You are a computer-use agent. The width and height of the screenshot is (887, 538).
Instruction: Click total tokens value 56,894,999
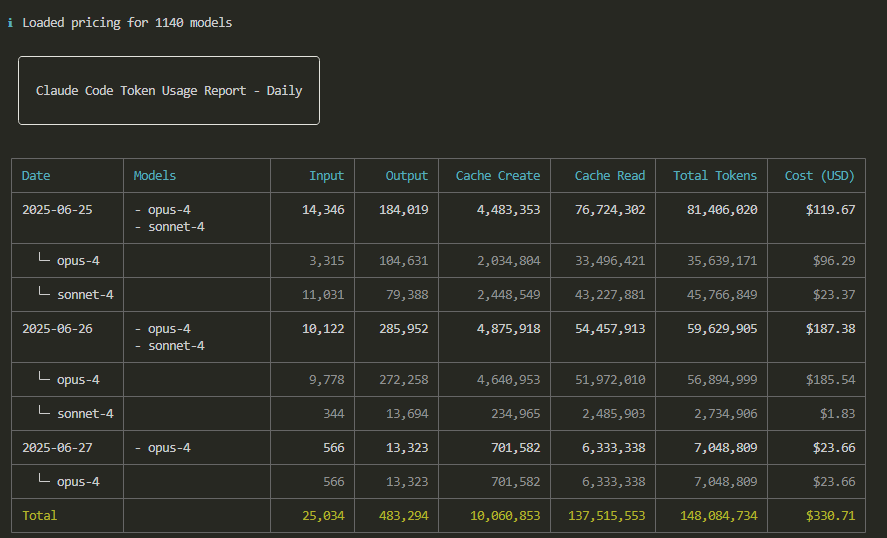coord(722,380)
